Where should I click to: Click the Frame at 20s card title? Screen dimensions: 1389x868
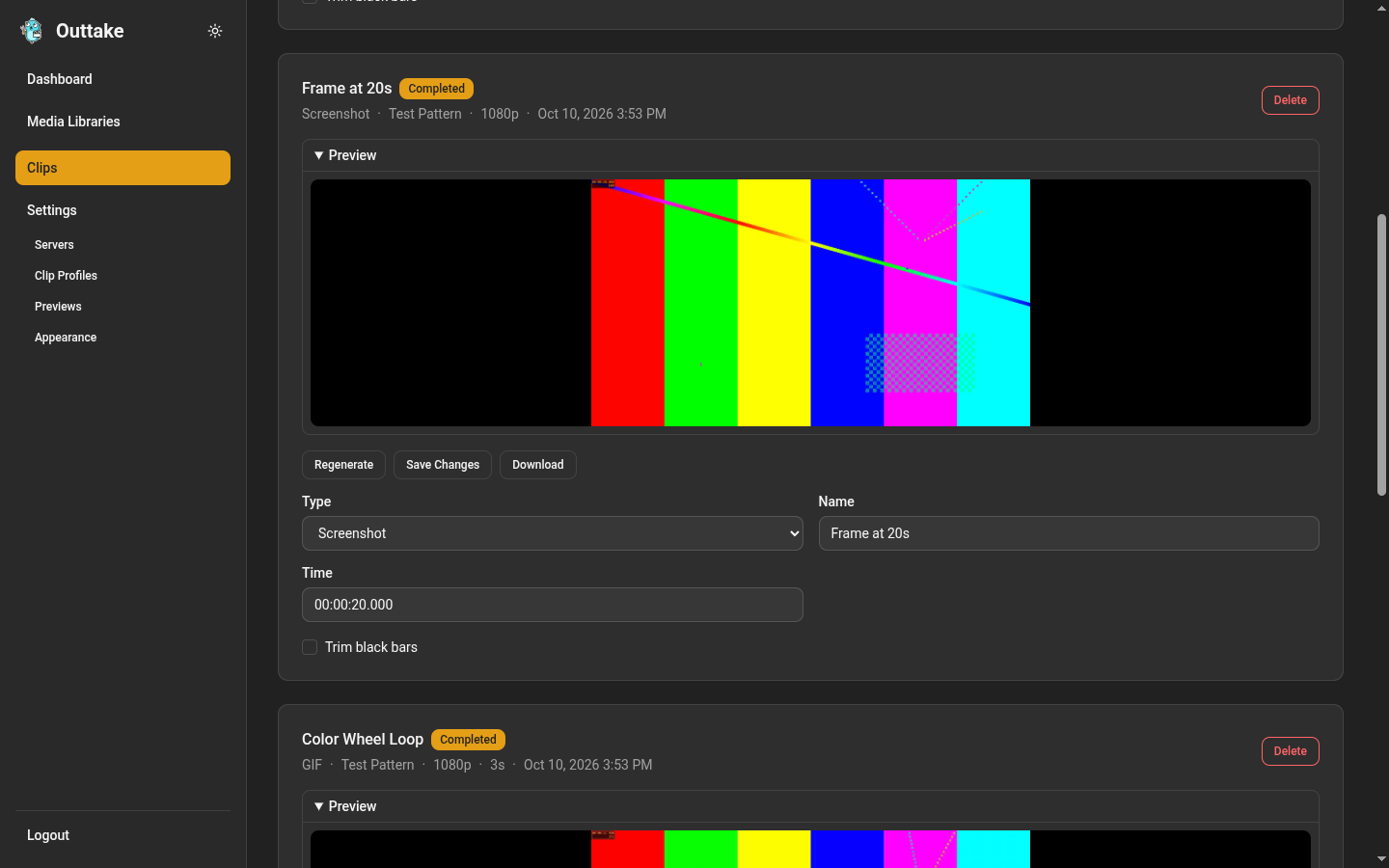[346, 88]
